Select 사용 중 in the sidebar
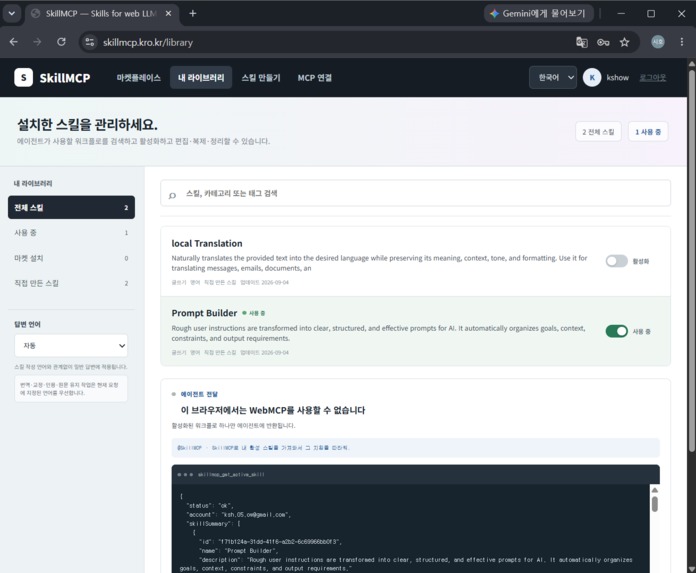The height and width of the screenshot is (573, 696). point(71,233)
